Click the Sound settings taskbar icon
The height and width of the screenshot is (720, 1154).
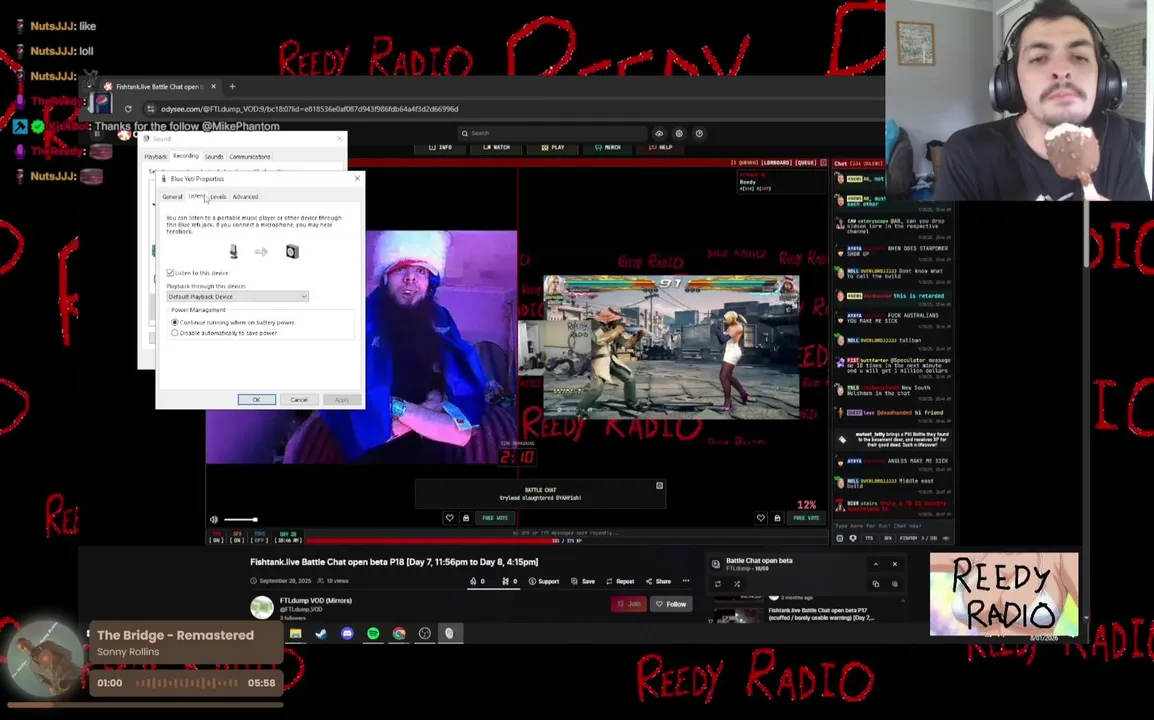[x=450, y=633]
